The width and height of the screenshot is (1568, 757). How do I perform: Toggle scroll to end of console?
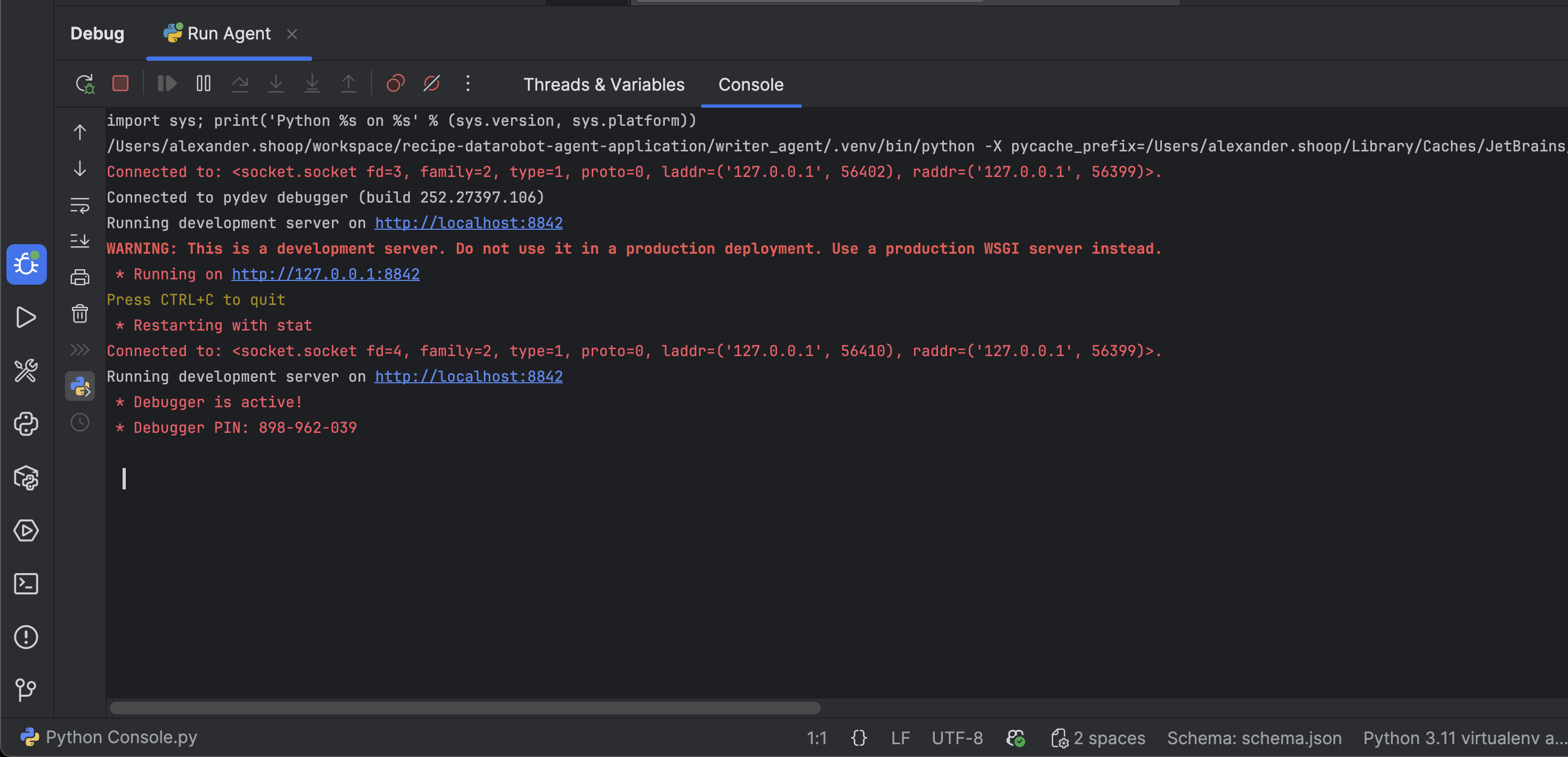pyautogui.click(x=80, y=241)
